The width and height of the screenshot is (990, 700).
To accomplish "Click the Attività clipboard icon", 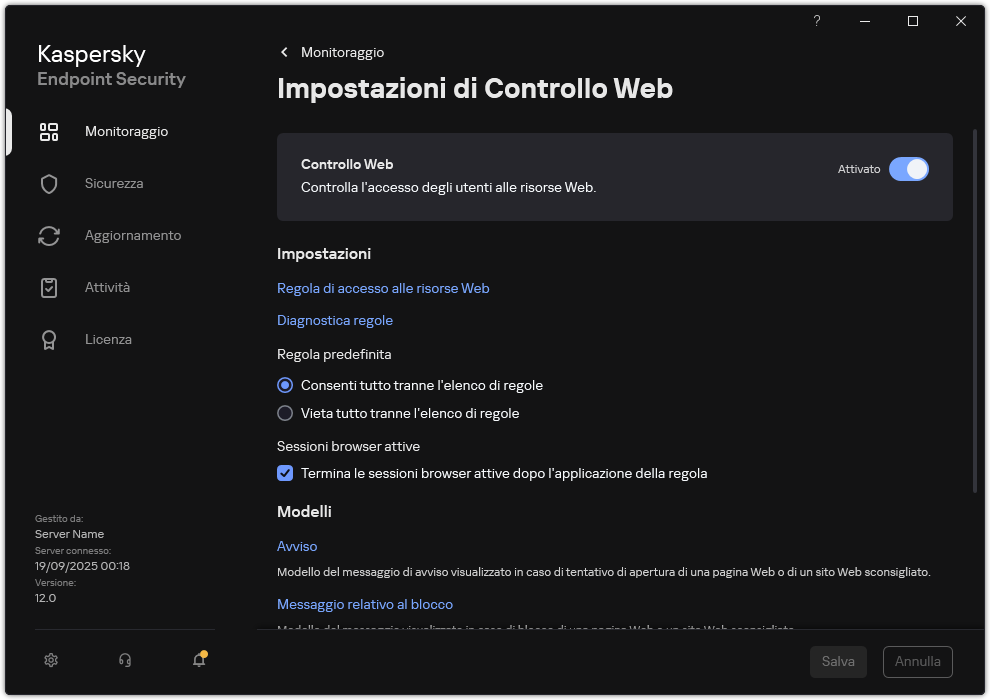I will click(x=49, y=287).
